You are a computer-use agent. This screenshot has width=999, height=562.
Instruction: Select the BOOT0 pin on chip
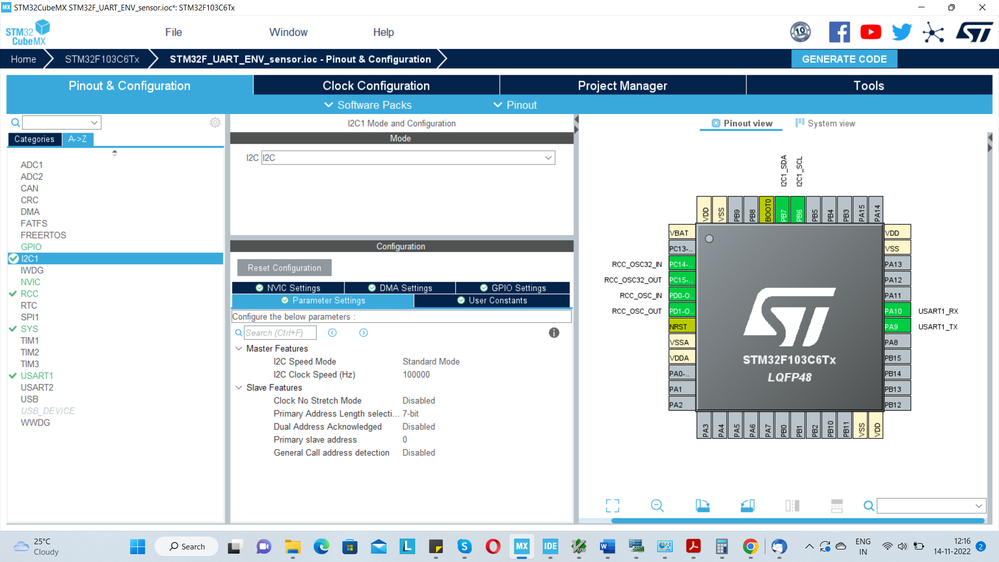click(767, 210)
